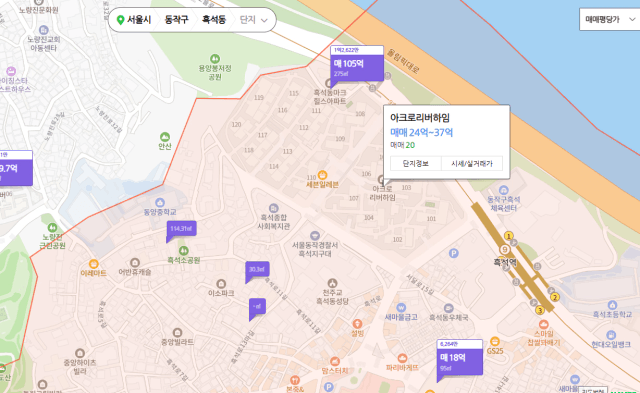
Task: Click 중앙하이츠빌라 building icon
Action: coord(80,353)
